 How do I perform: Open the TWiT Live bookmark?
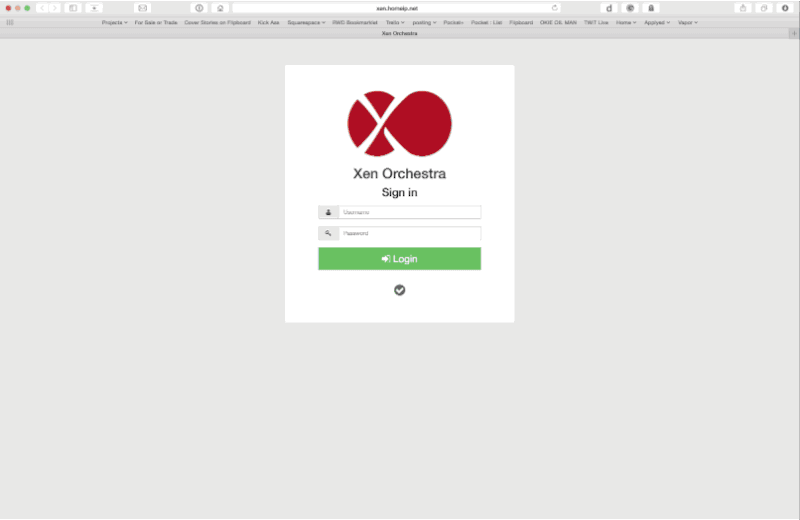coord(596,22)
